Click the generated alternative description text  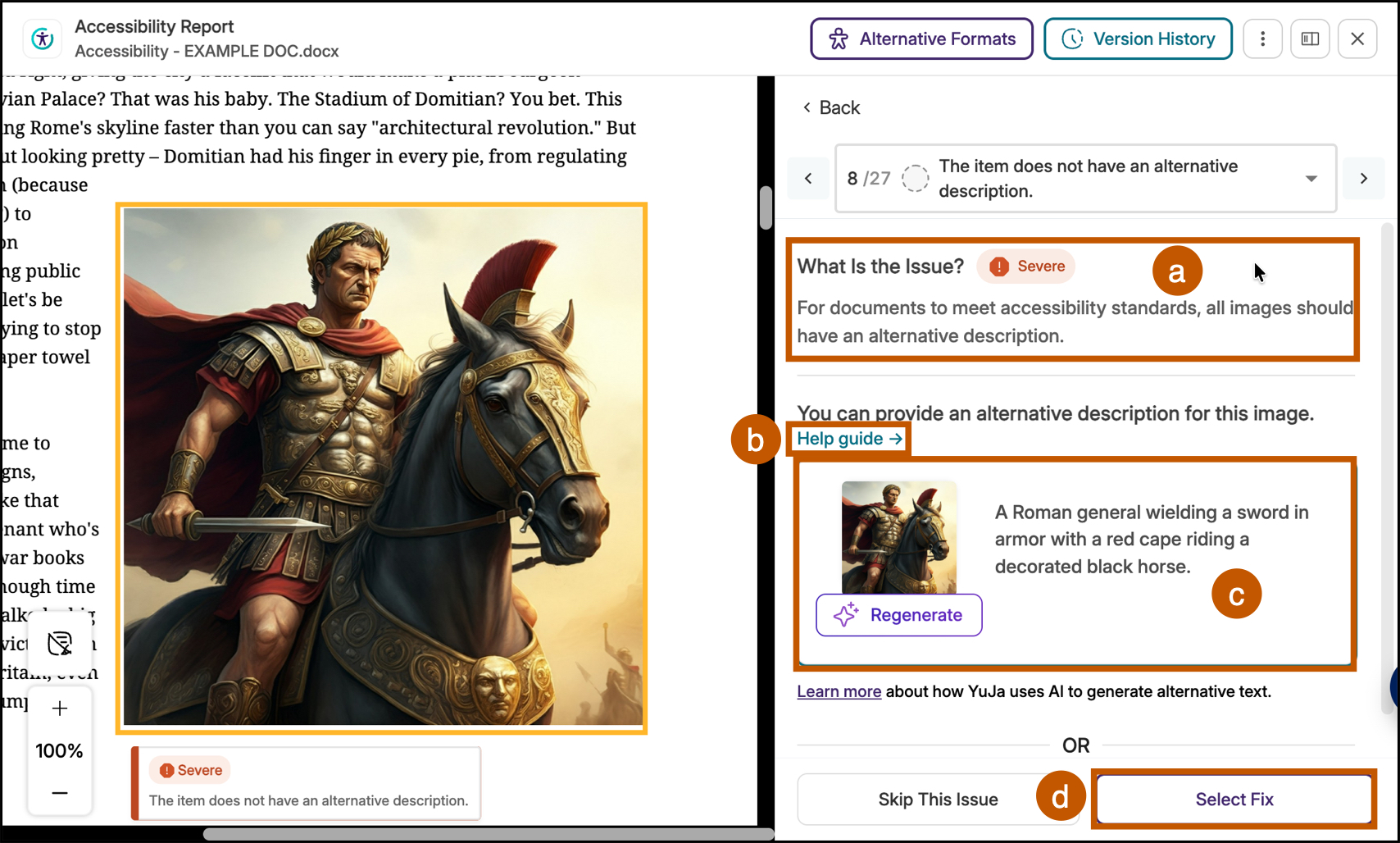tap(1151, 539)
